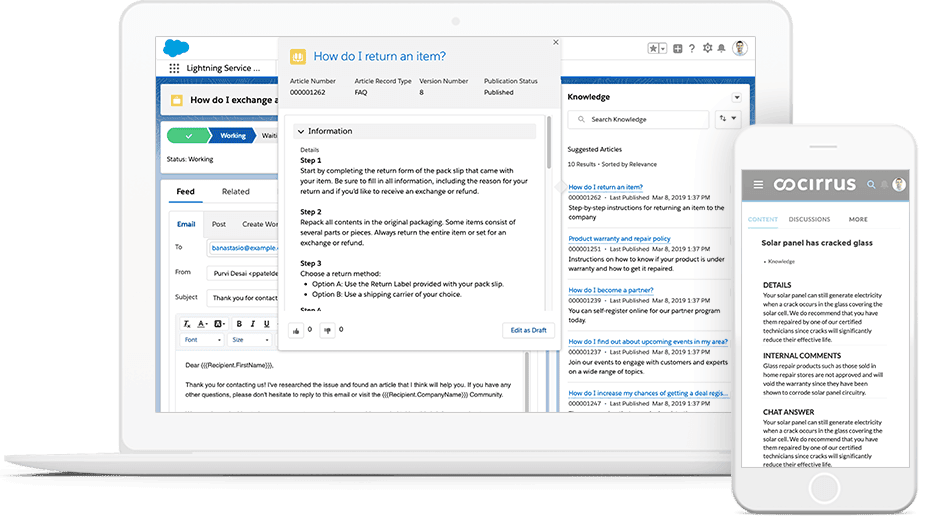Click the thumbs down icon on article
The height and width of the screenshot is (522, 952).
pyautogui.click(x=326, y=329)
